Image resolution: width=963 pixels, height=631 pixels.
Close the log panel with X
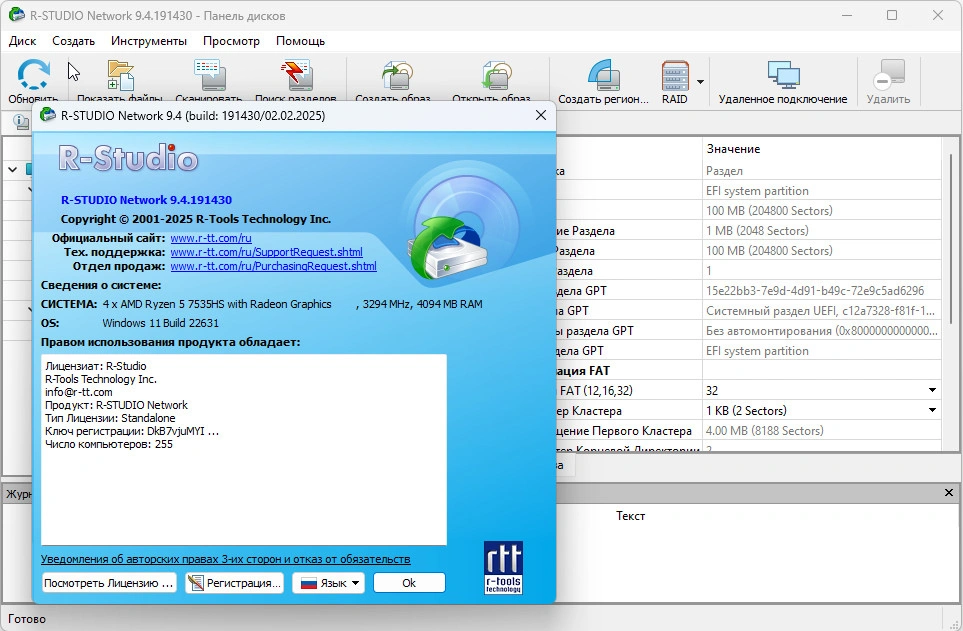point(948,493)
